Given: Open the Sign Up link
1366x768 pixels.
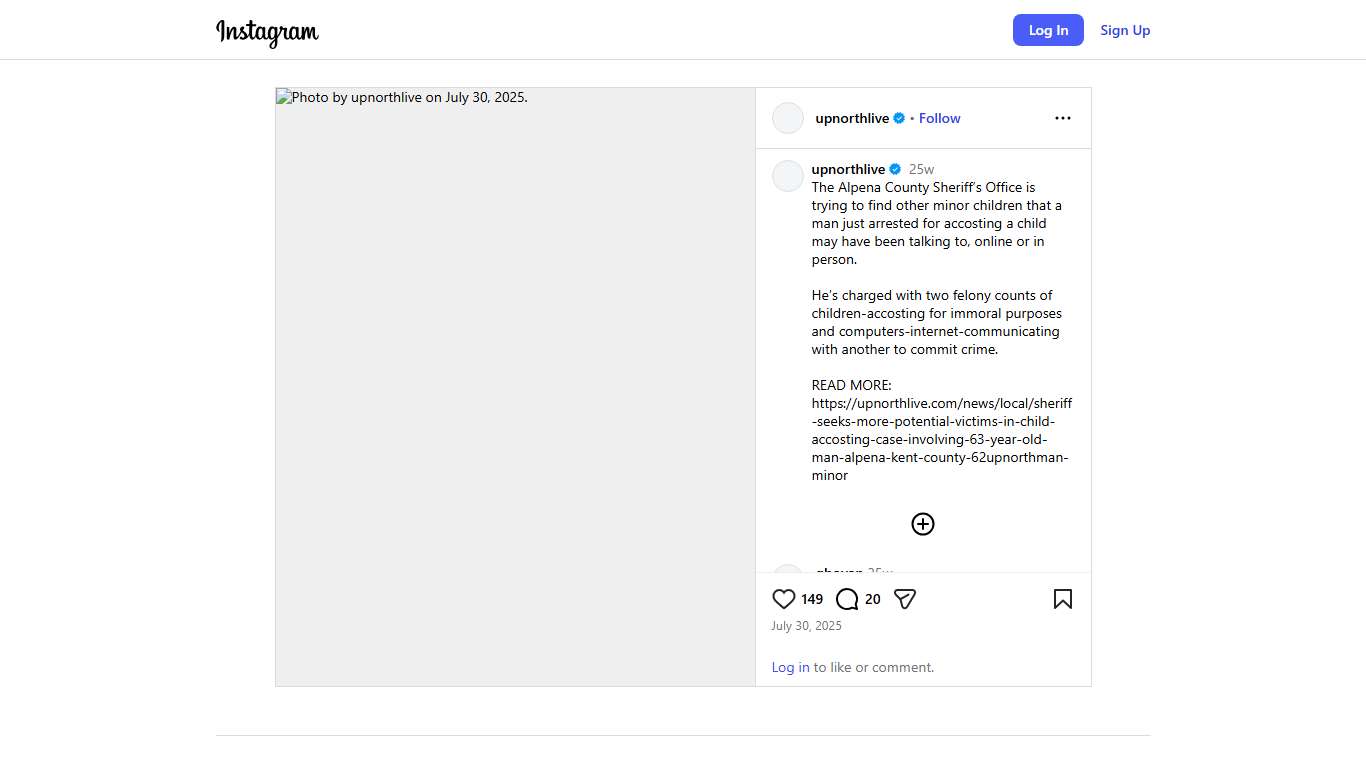Looking at the screenshot, I should pyautogui.click(x=1125, y=30).
